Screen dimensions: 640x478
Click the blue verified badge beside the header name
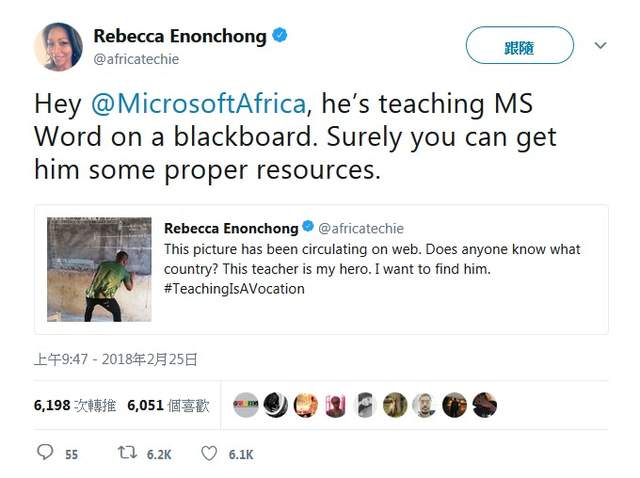pos(281,36)
